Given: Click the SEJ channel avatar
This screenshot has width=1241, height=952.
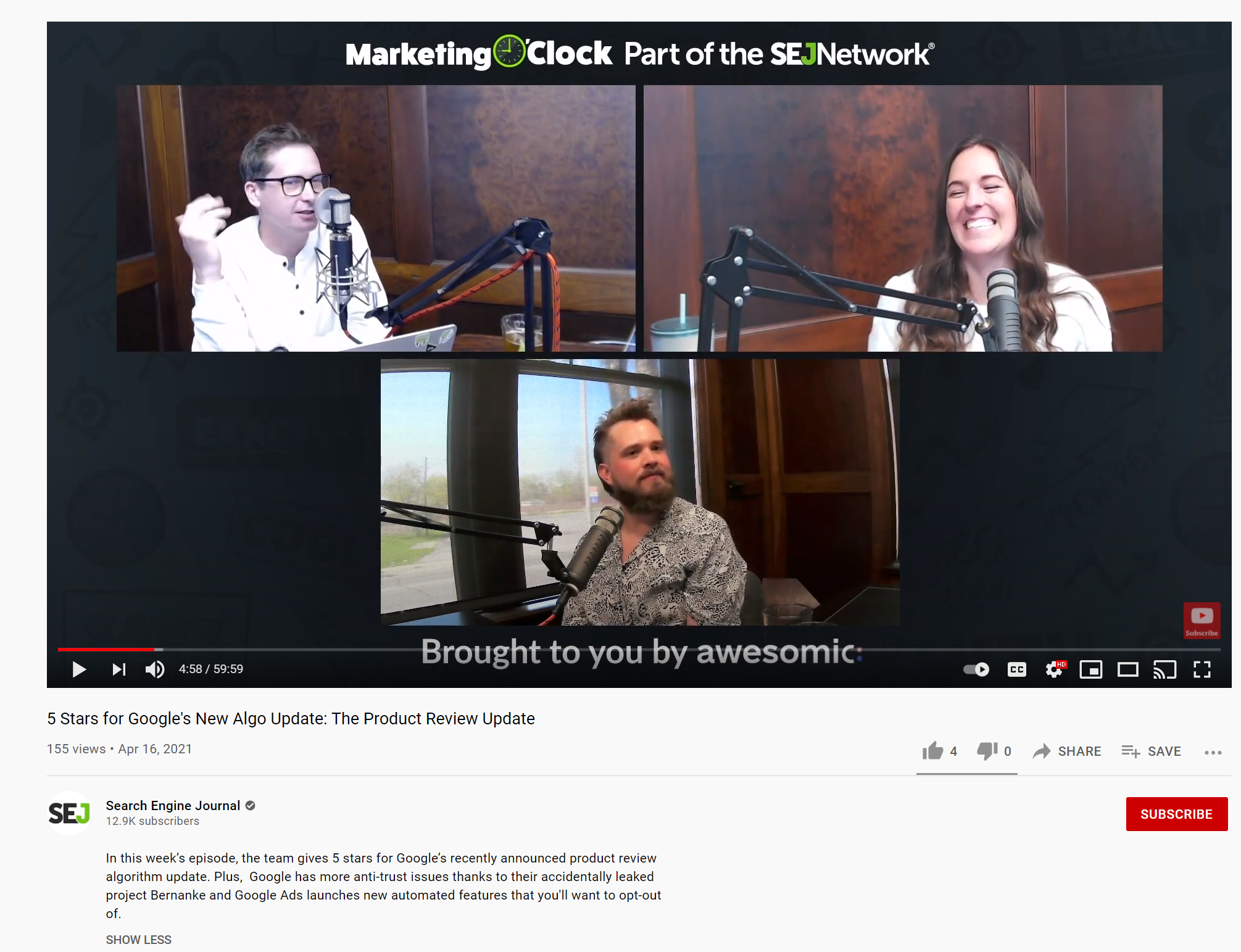Looking at the screenshot, I should [69, 813].
